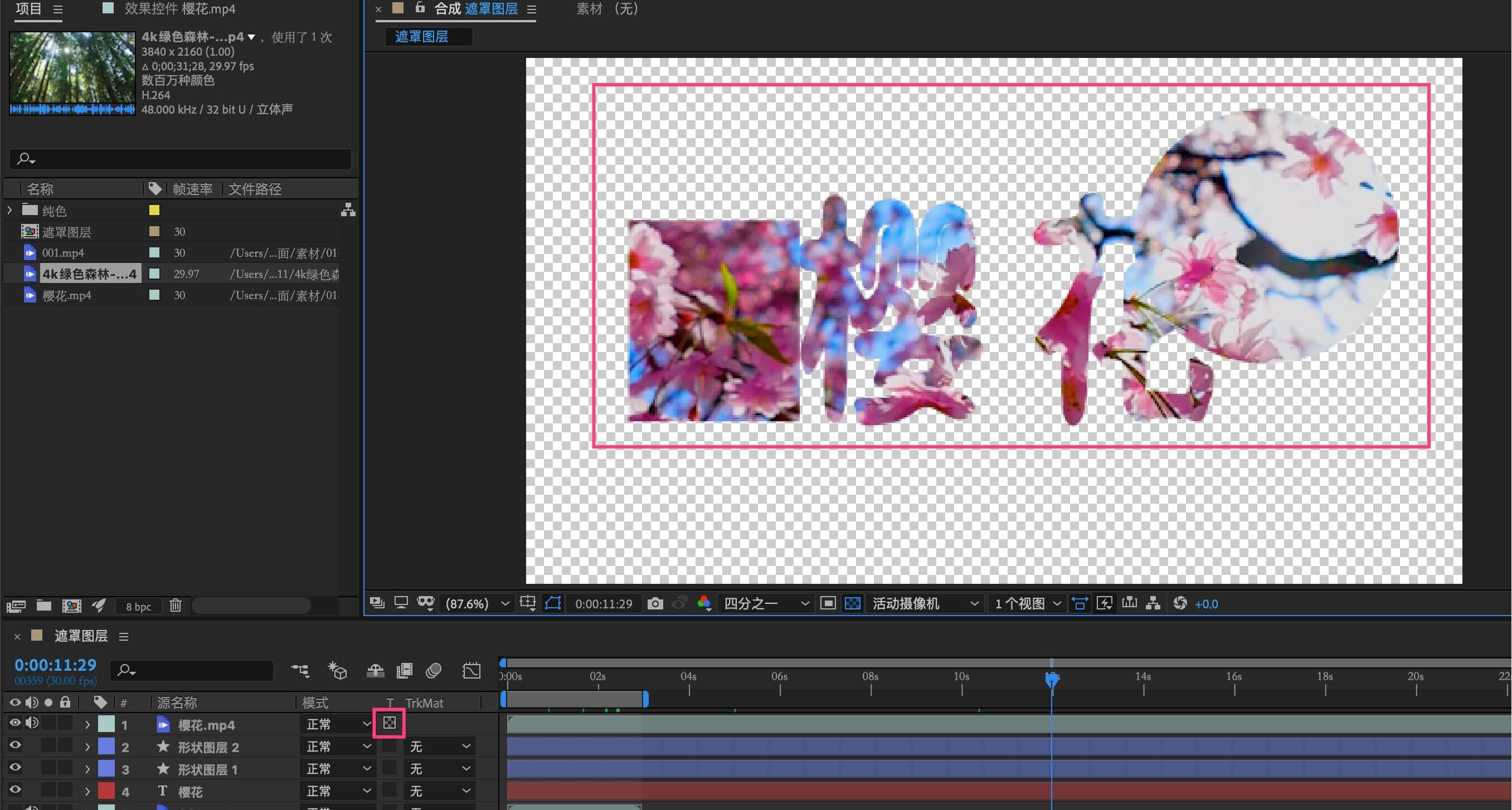This screenshot has width=1512, height=810.
Task: Open the Graph Editor in timeline
Action: 471,670
